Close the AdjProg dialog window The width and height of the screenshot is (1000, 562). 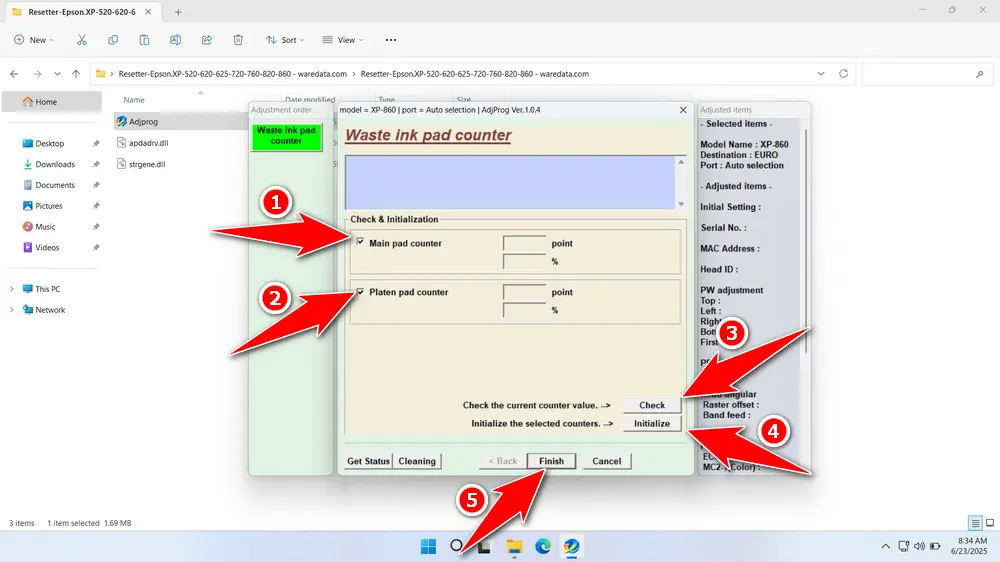683,110
